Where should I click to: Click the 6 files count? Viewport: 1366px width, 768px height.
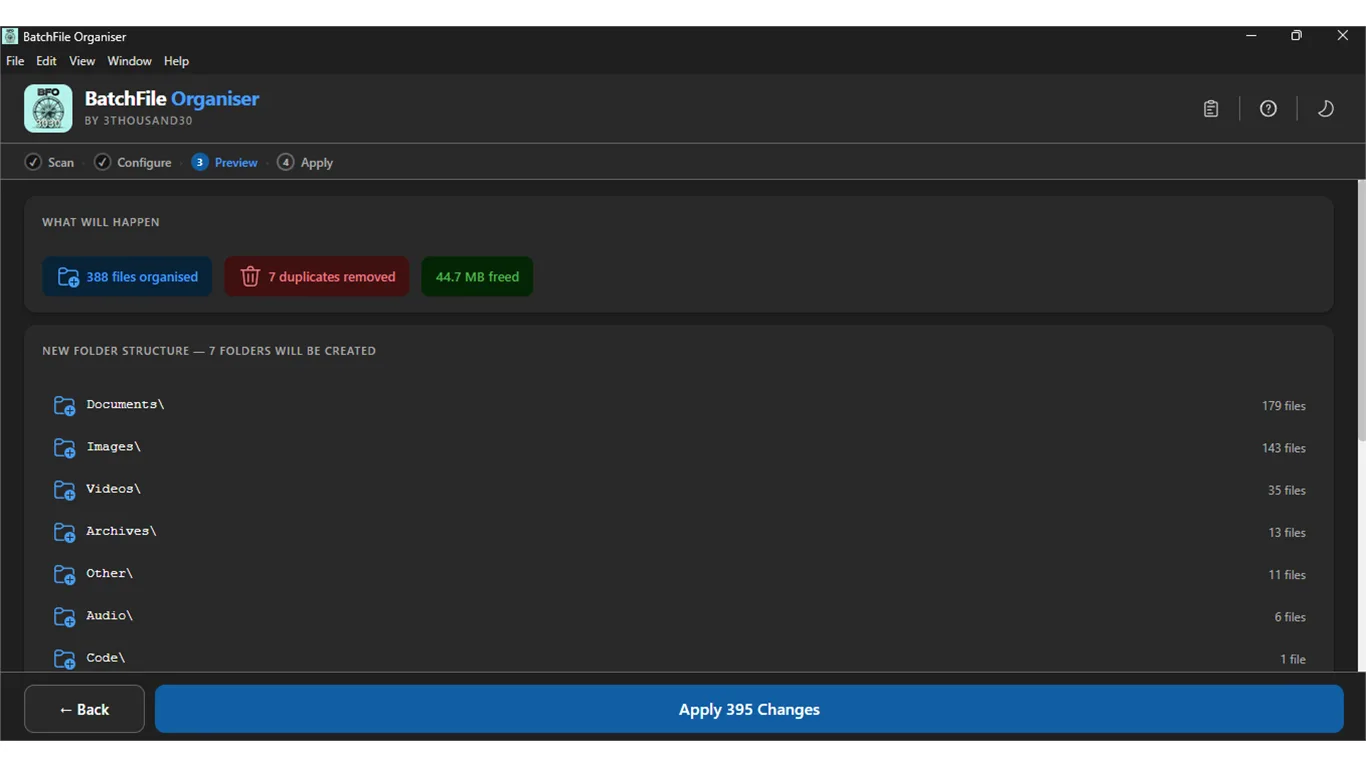pyautogui.click(x=1290, y=617)
